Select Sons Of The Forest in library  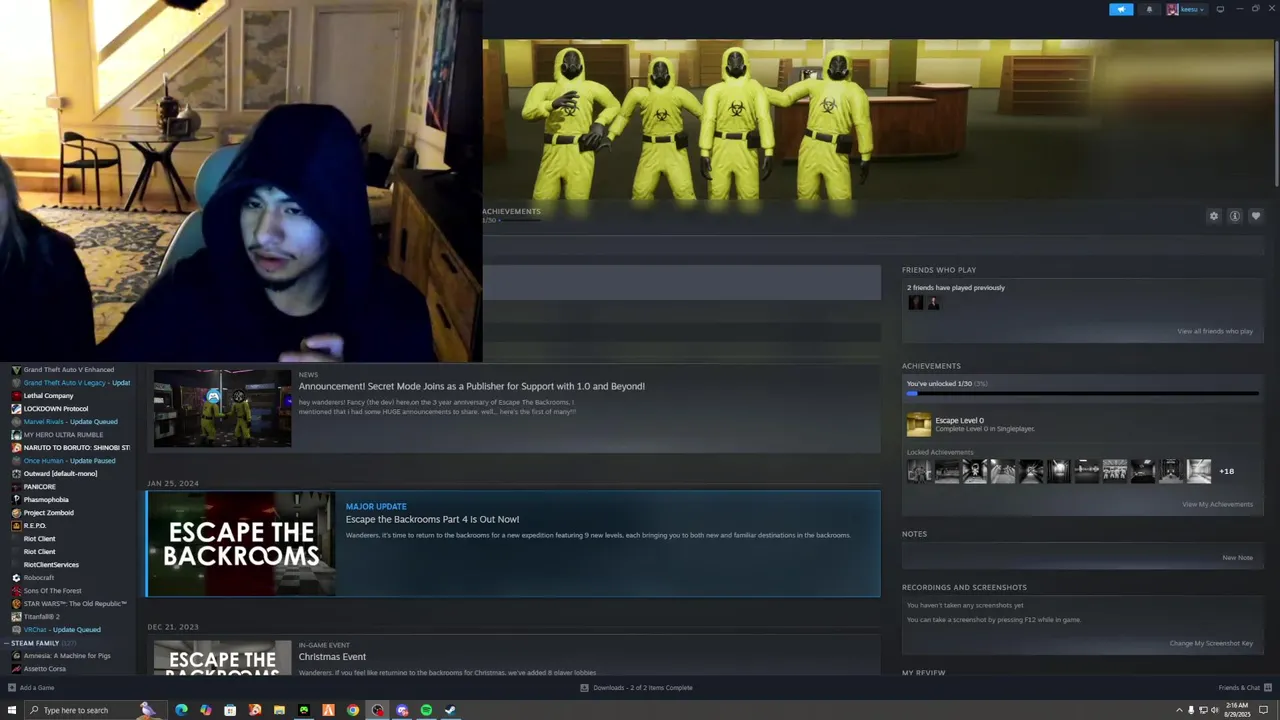[x=52, y=591]
